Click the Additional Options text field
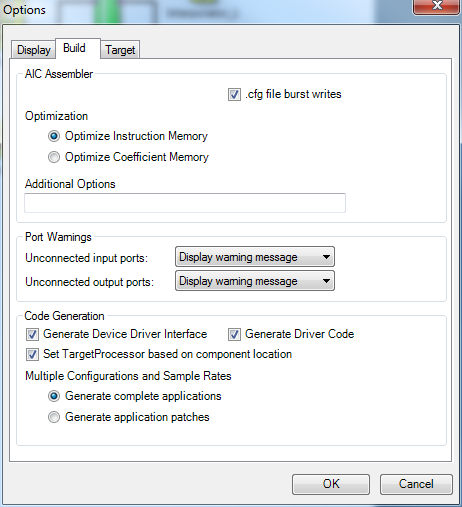The height and width of the screenshot is (507, 462). (185, 203)
